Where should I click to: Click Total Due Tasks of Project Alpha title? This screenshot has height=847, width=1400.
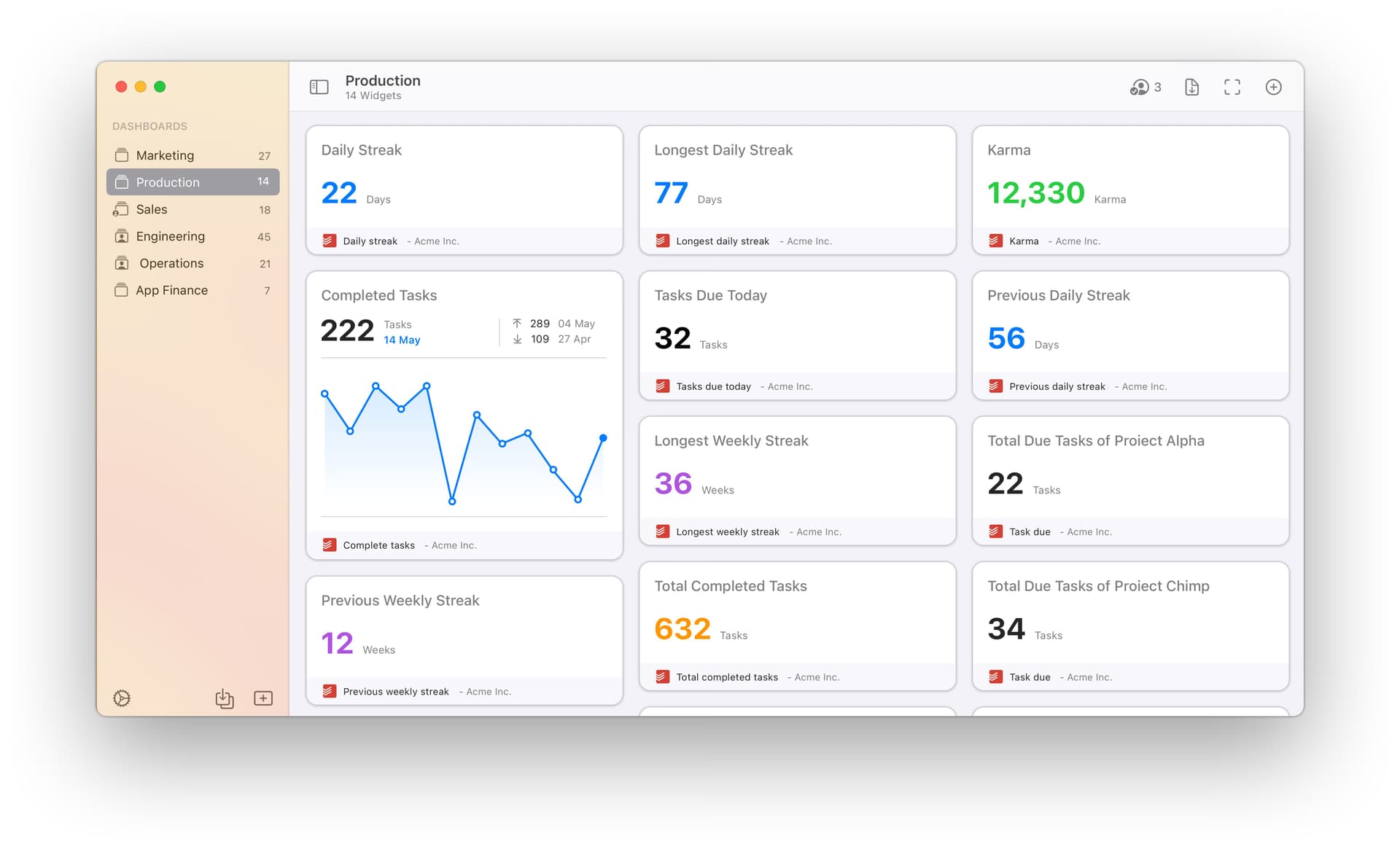click(1095, 441)
